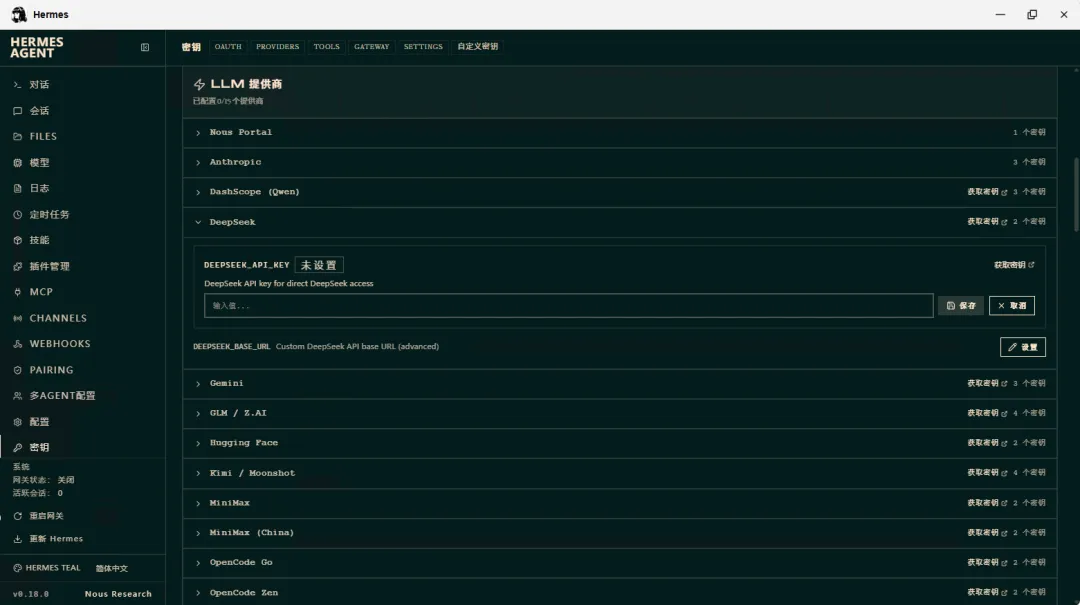
Task: Switch to the SETTINGS tab
Action: (x=423, y=47)
